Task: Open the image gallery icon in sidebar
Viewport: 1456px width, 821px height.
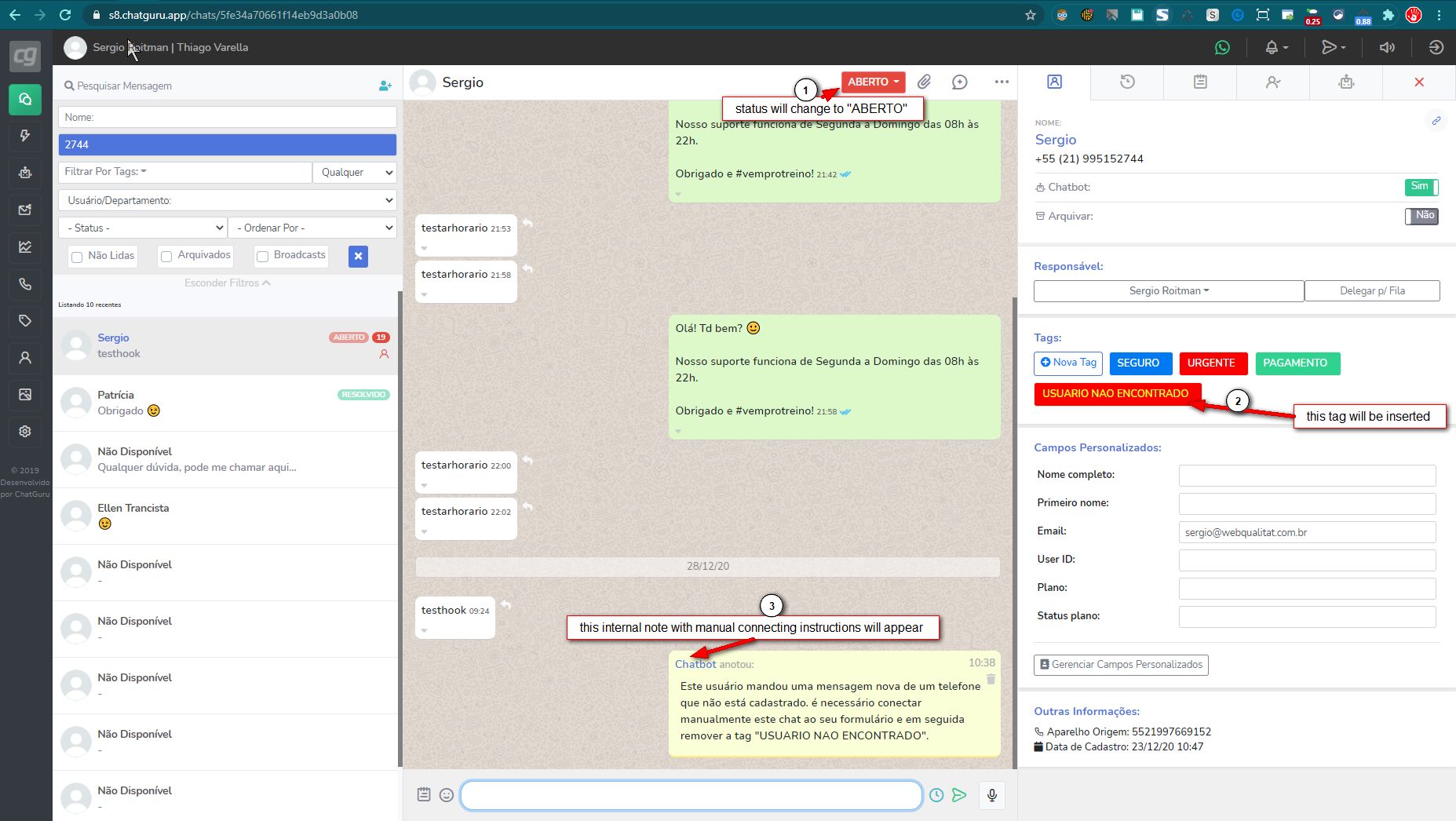Action: tap(25, 395)
